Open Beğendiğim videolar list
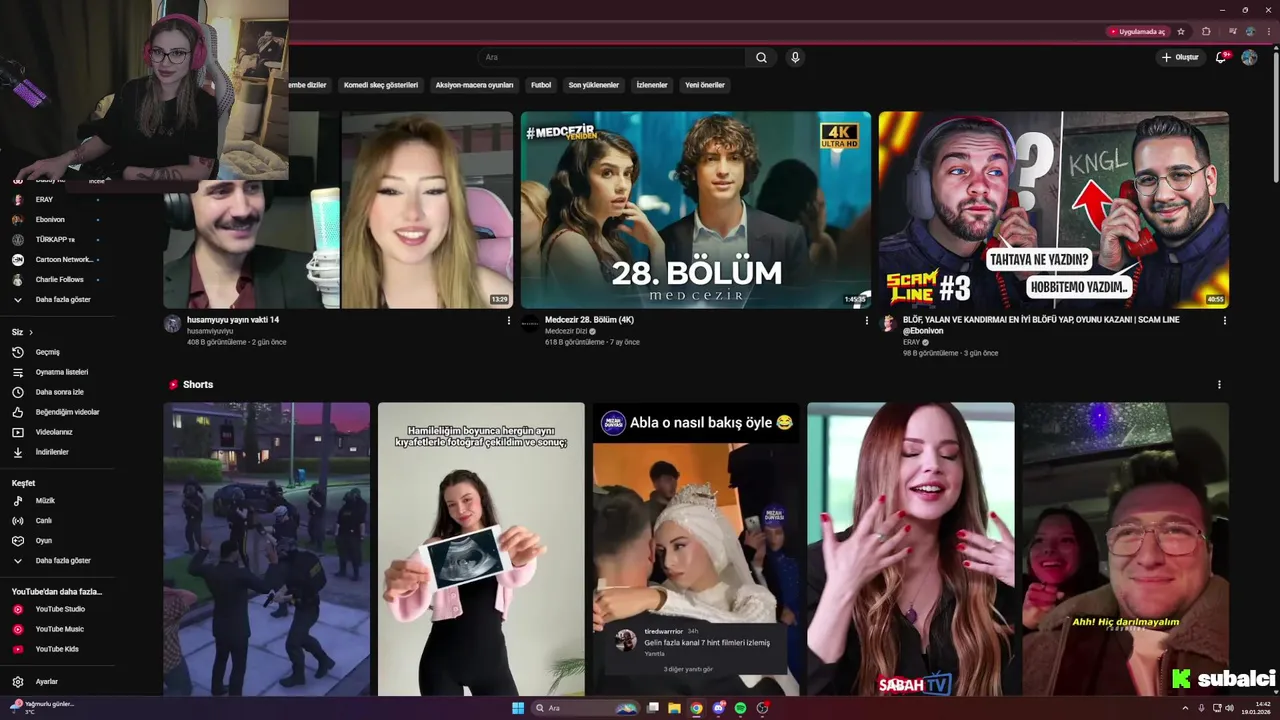The image size is (1280, 720). click(x=56, y=412)
